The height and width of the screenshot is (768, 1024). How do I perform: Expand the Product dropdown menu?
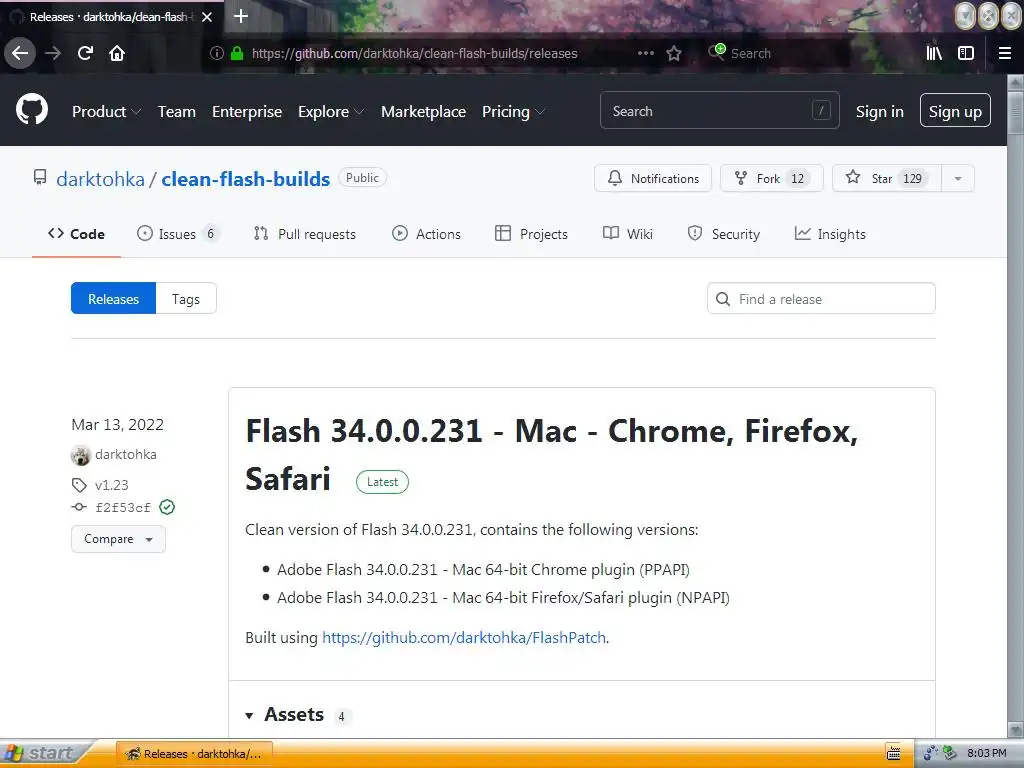[106, 112]
